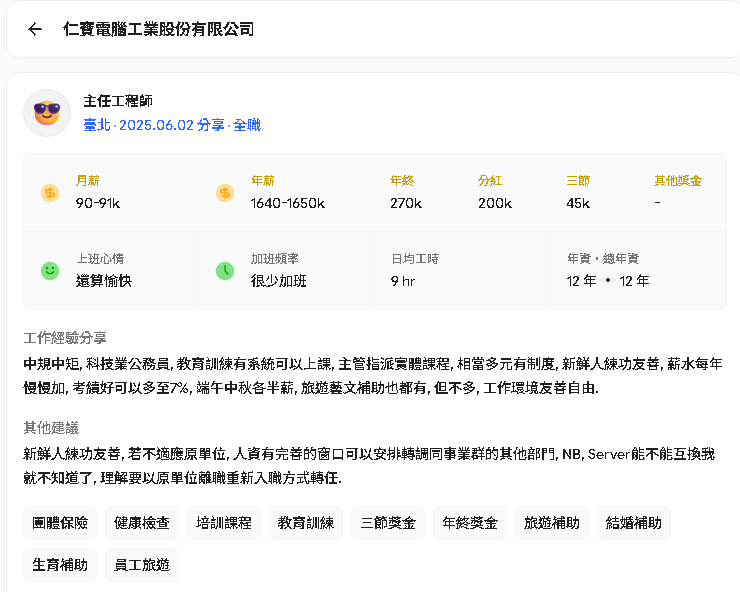
Task: Click the 日均工時 label
Action: point(415,259)
